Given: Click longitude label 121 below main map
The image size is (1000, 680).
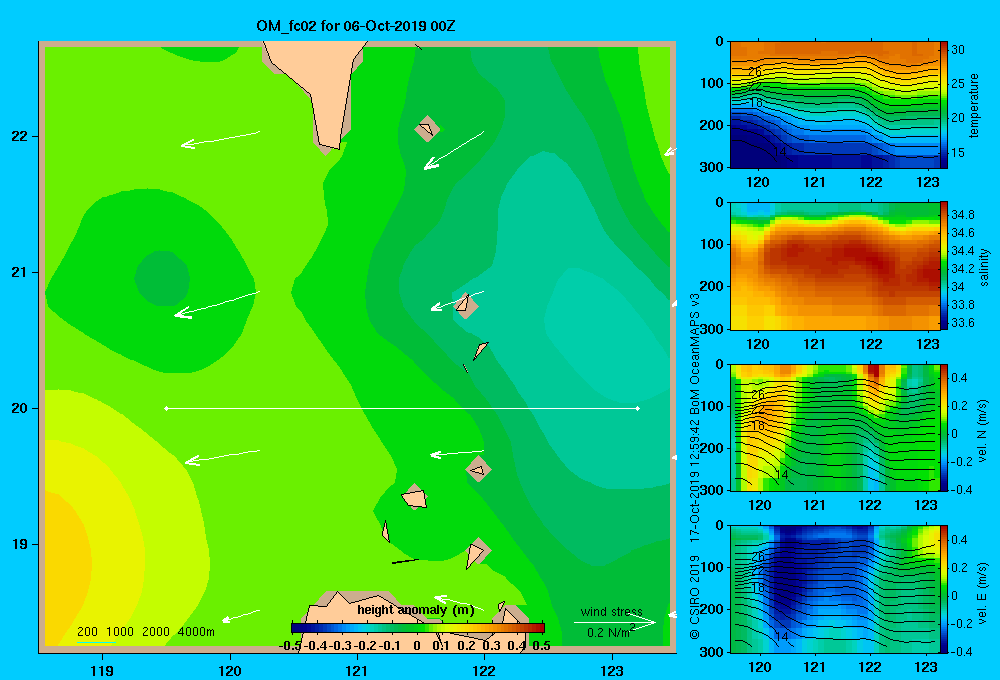Looking at the screenshot, I should pos(357,671).
